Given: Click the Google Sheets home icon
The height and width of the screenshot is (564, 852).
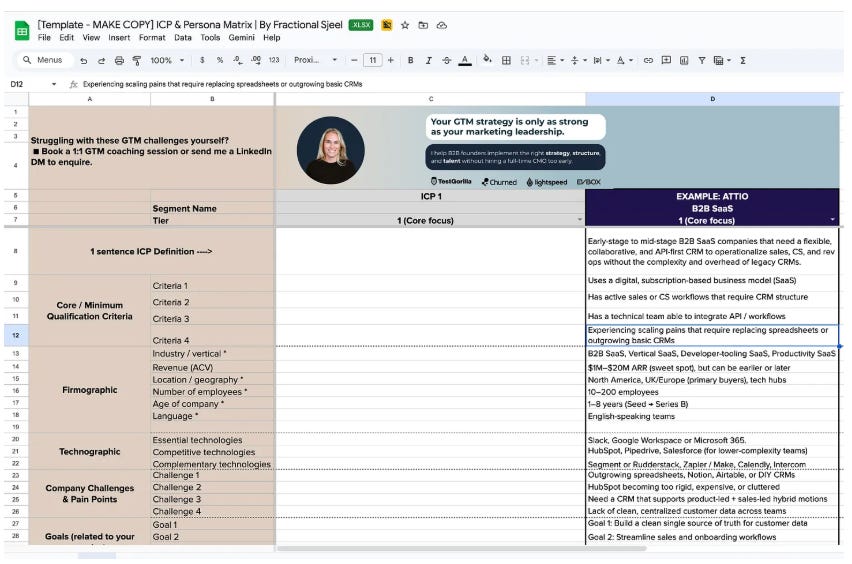Looking at the screenshot, I should point(22,30).
